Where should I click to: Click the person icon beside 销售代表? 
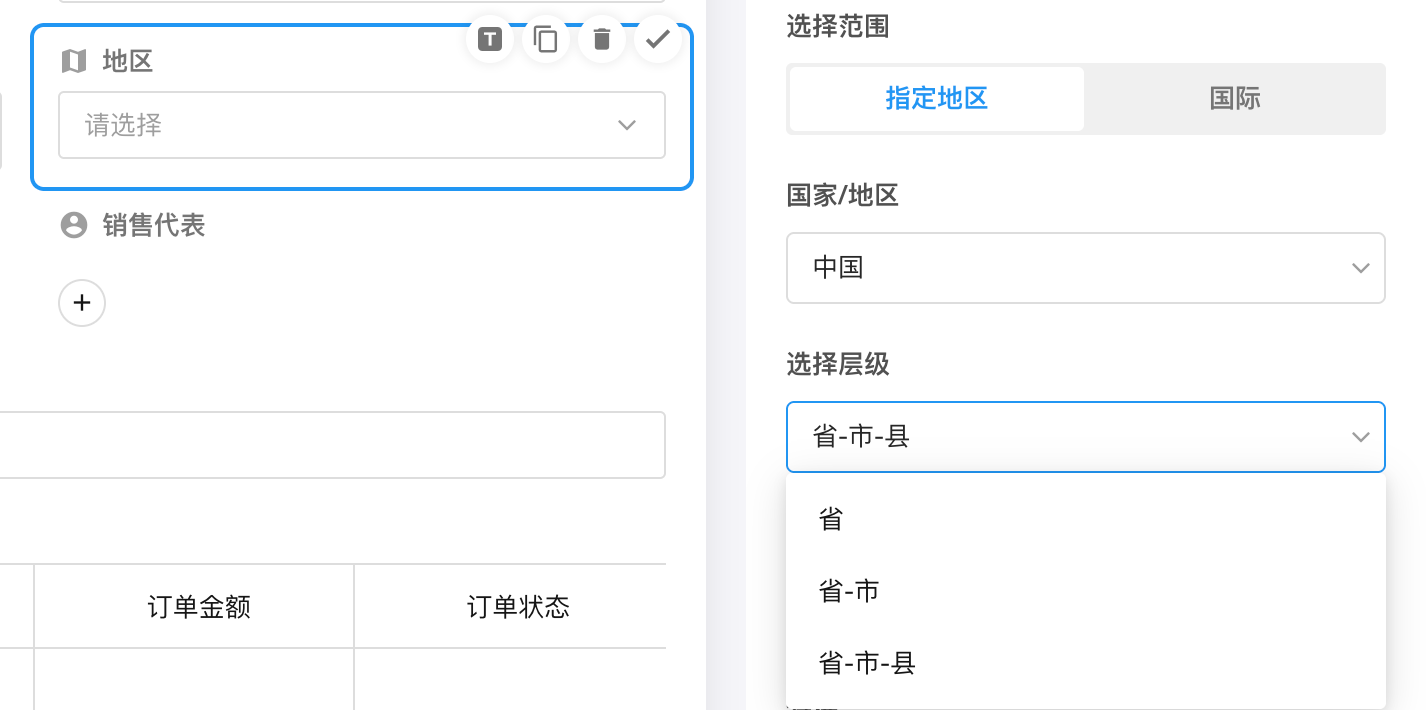[74, 226]
